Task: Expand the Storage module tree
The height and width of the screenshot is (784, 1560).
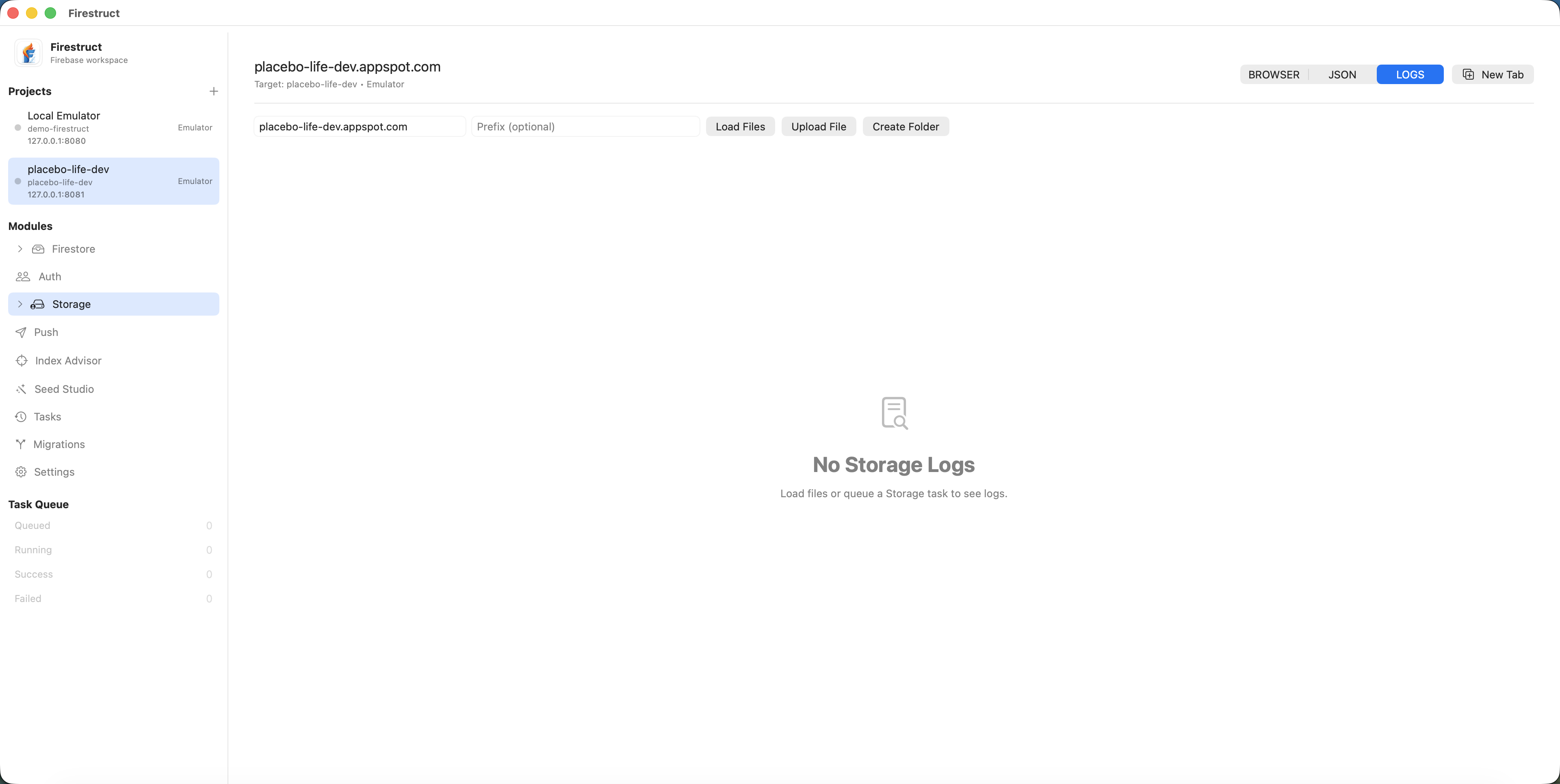Action: 20,304
